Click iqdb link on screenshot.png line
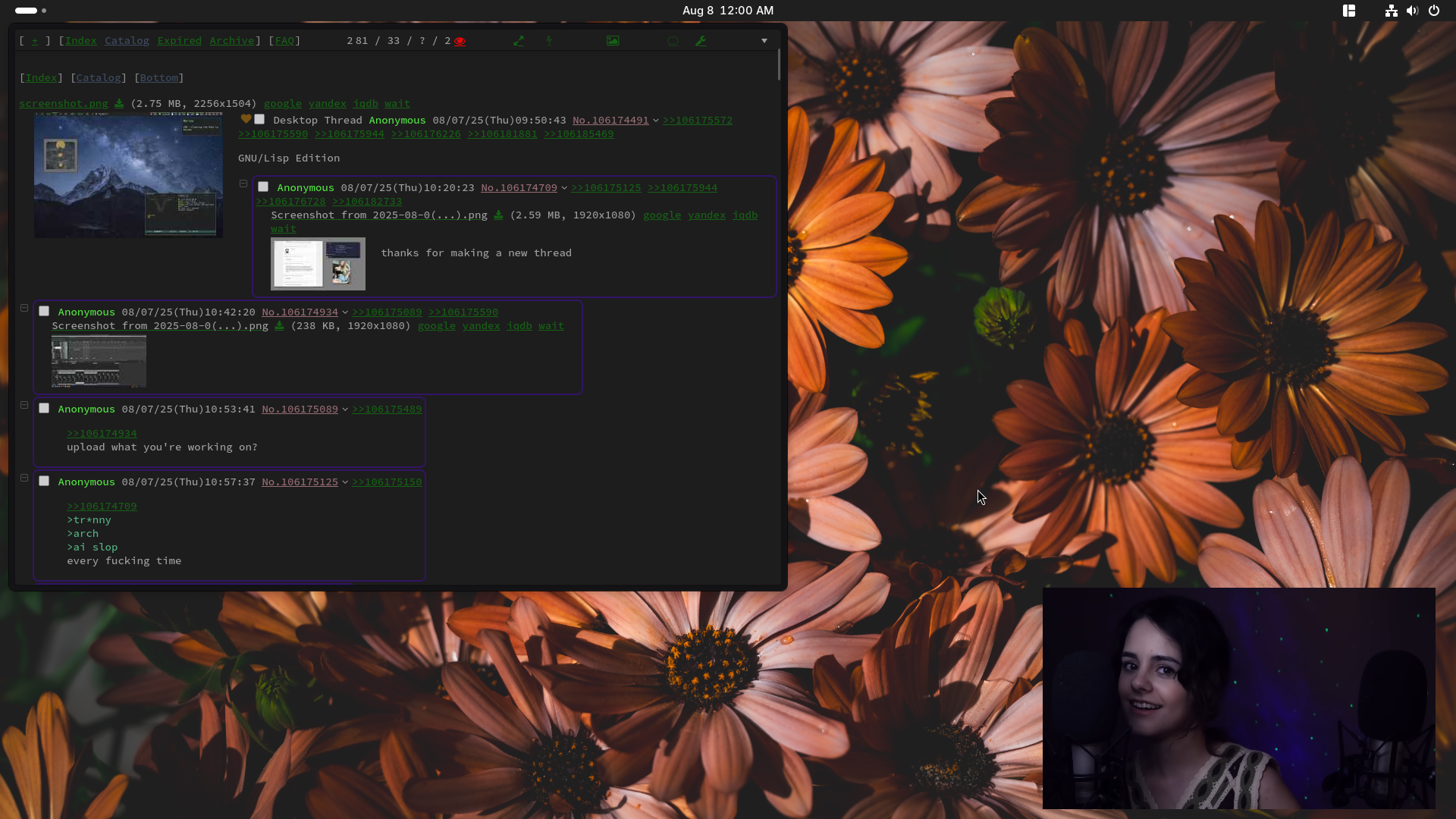The image size is (1456, 819). [366, 103]
